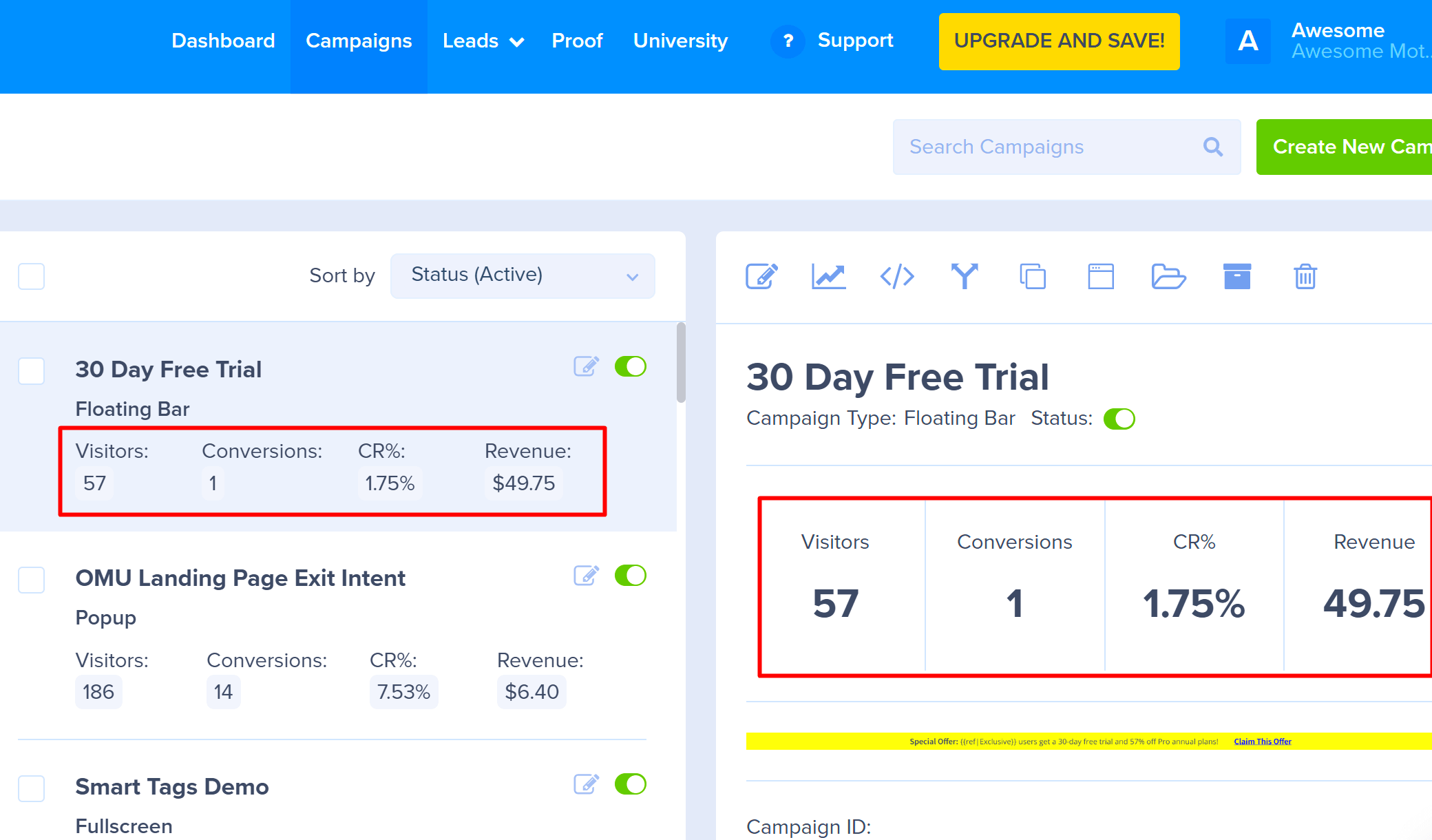The width and height of the screenshot is (1432, 840).
Task: Click the trash delete icon
Action: coord(1305,277)
